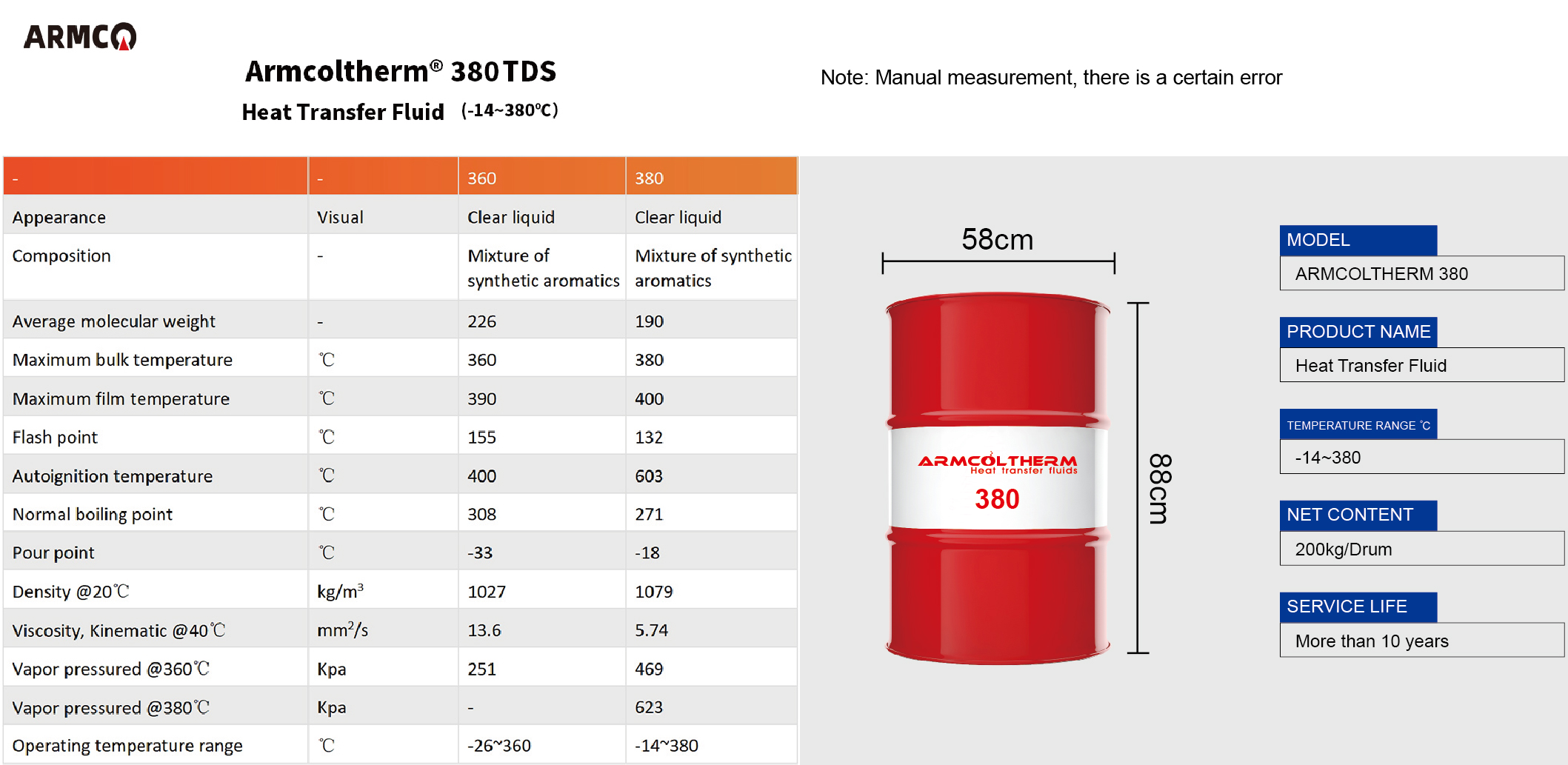Click vapor pressure value '469'
The image size is (1568, 765).
click(x=649, y=669)
